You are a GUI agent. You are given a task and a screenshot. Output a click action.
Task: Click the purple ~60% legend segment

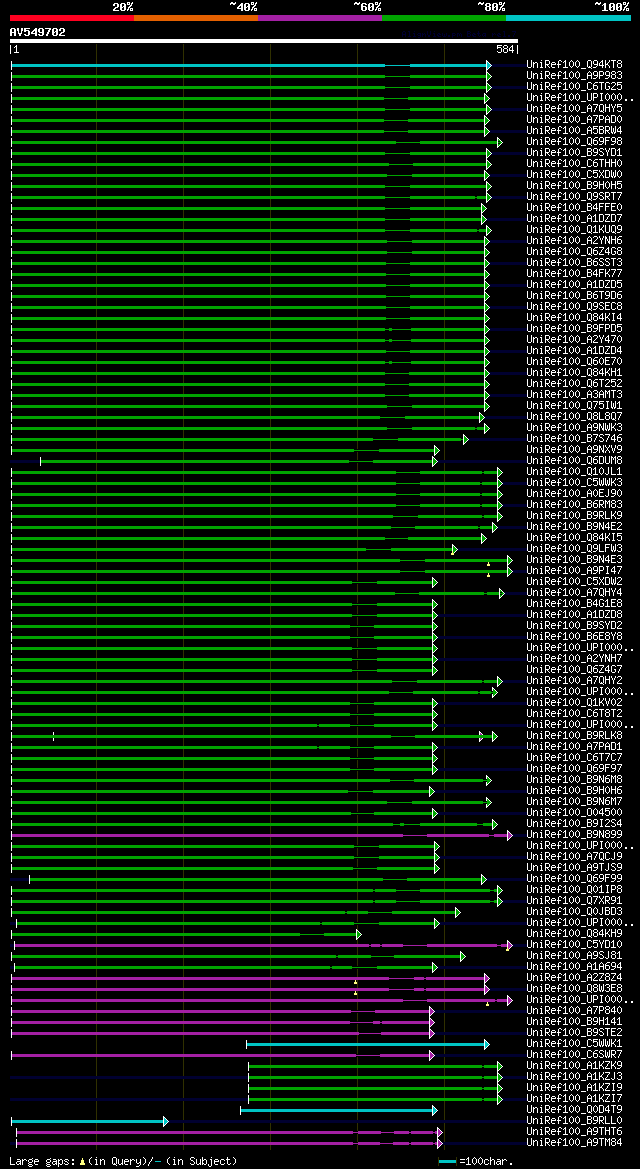coord(320,17)
